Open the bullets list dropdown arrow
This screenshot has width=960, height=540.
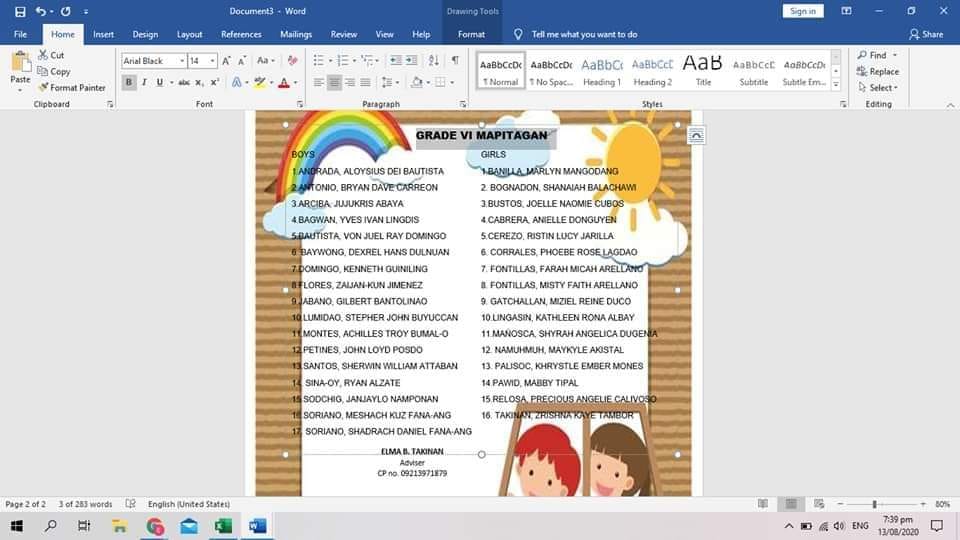coord(331,61)
